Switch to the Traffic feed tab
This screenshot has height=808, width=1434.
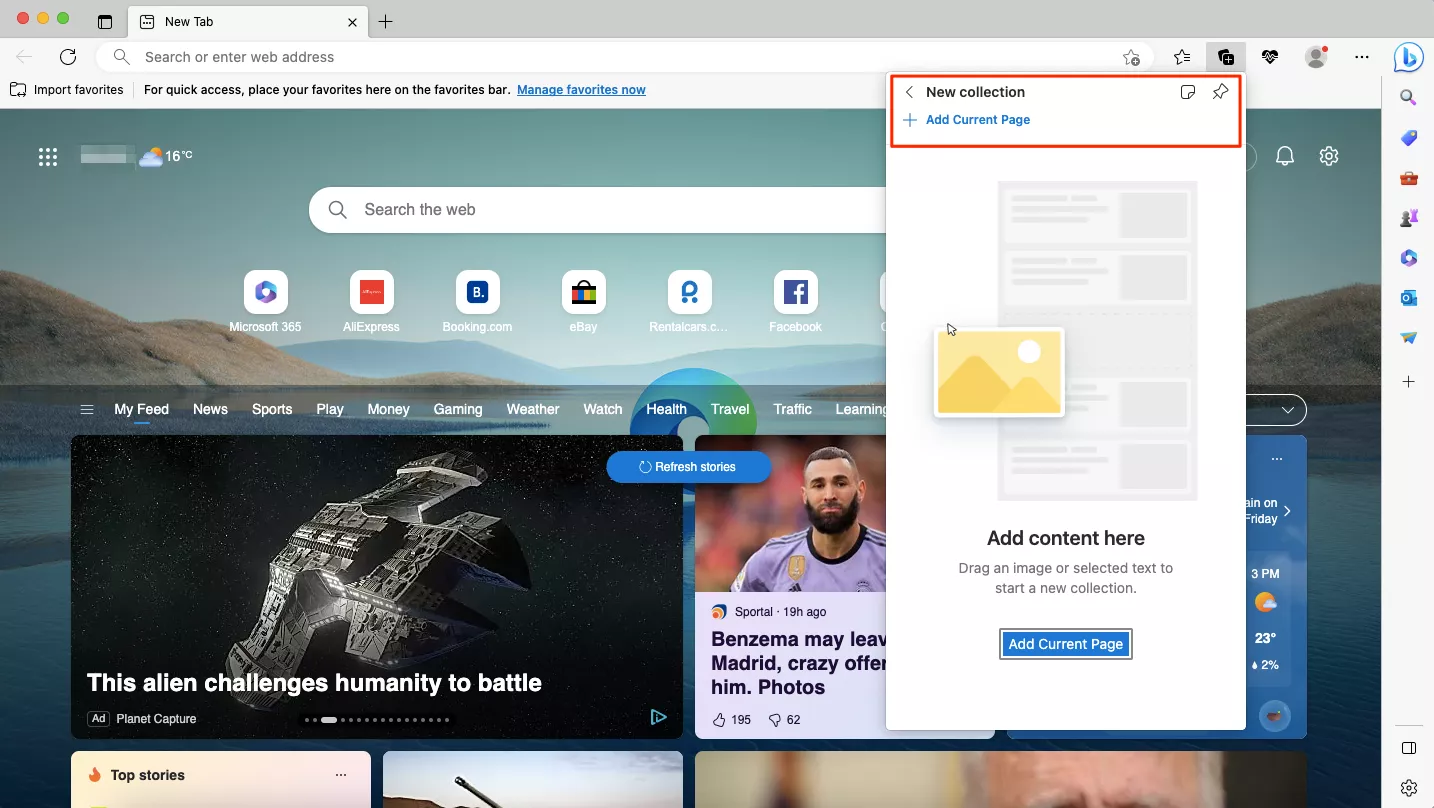(x=792, y=409)
